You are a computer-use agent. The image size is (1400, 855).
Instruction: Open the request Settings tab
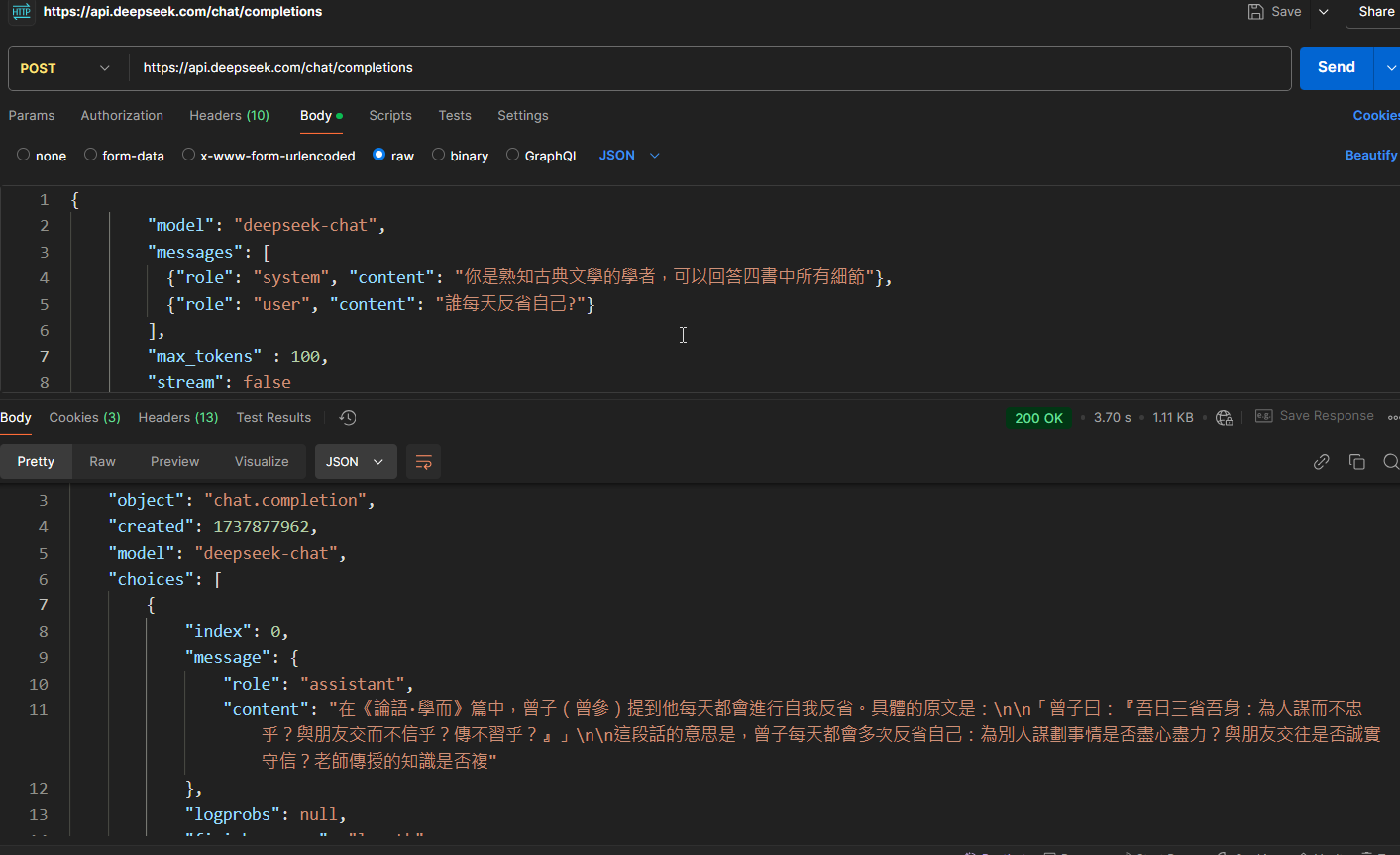pyautogui.click(x=522, y=116)
